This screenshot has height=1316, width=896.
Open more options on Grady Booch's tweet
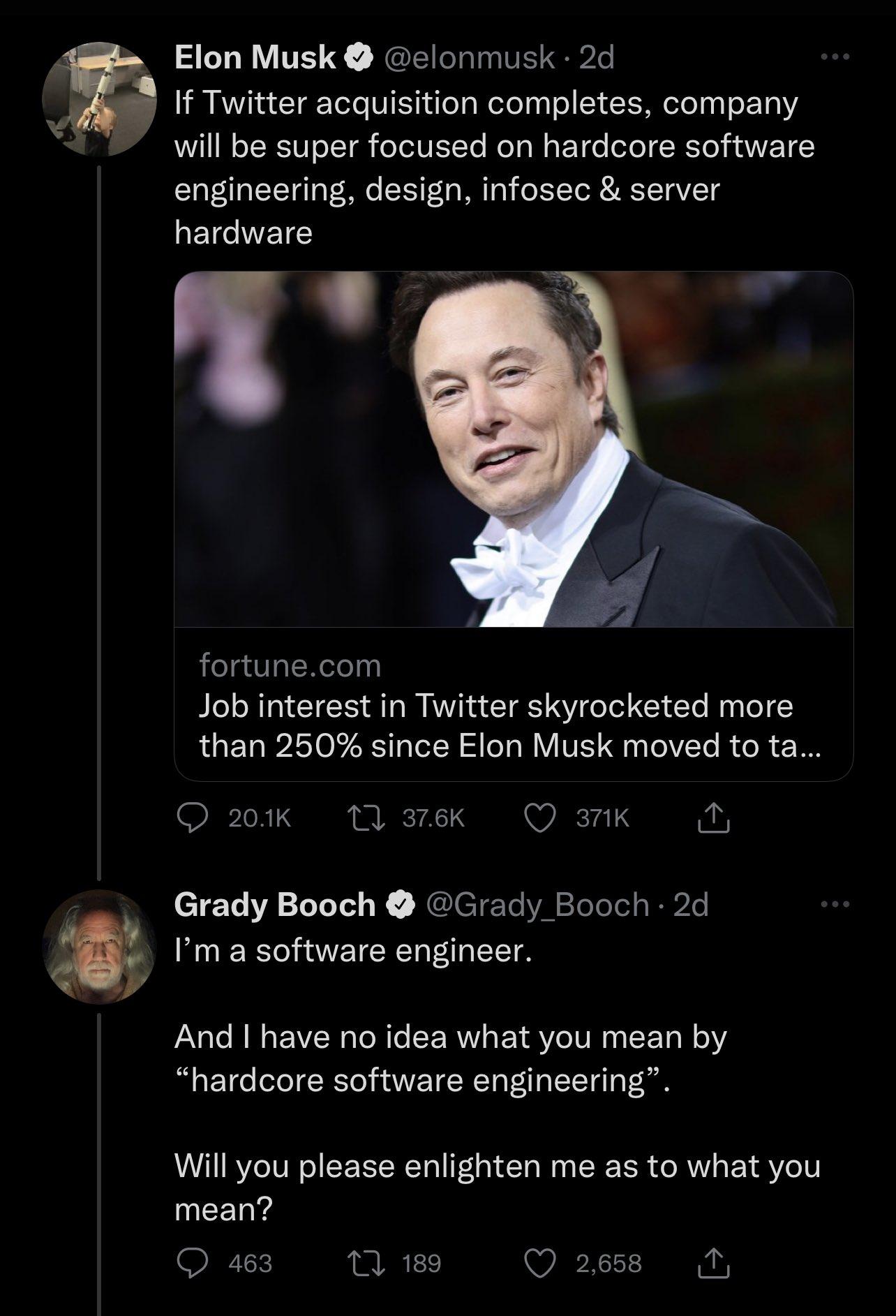coord(835,903)
